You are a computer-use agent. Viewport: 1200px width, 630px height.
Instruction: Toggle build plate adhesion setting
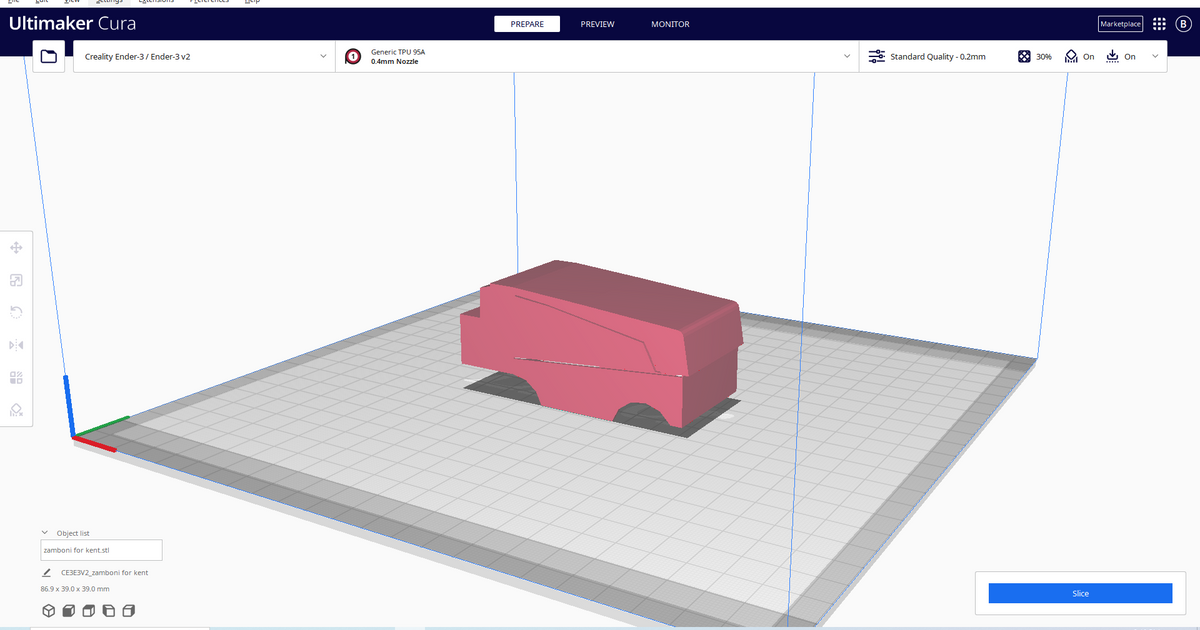[1122, 57]
